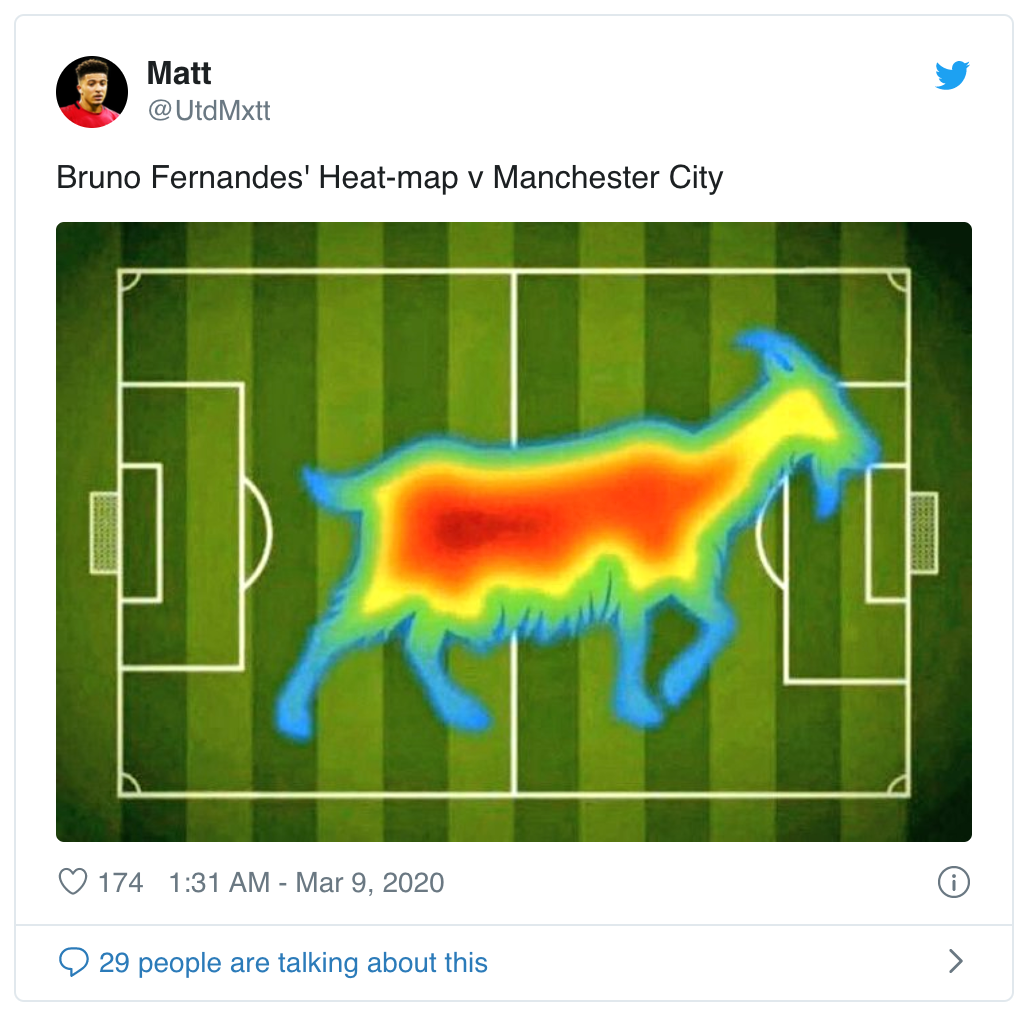The image size is (1030, 1016).
Task: Open Matt's profile picture
Action: tap(92, 91)
